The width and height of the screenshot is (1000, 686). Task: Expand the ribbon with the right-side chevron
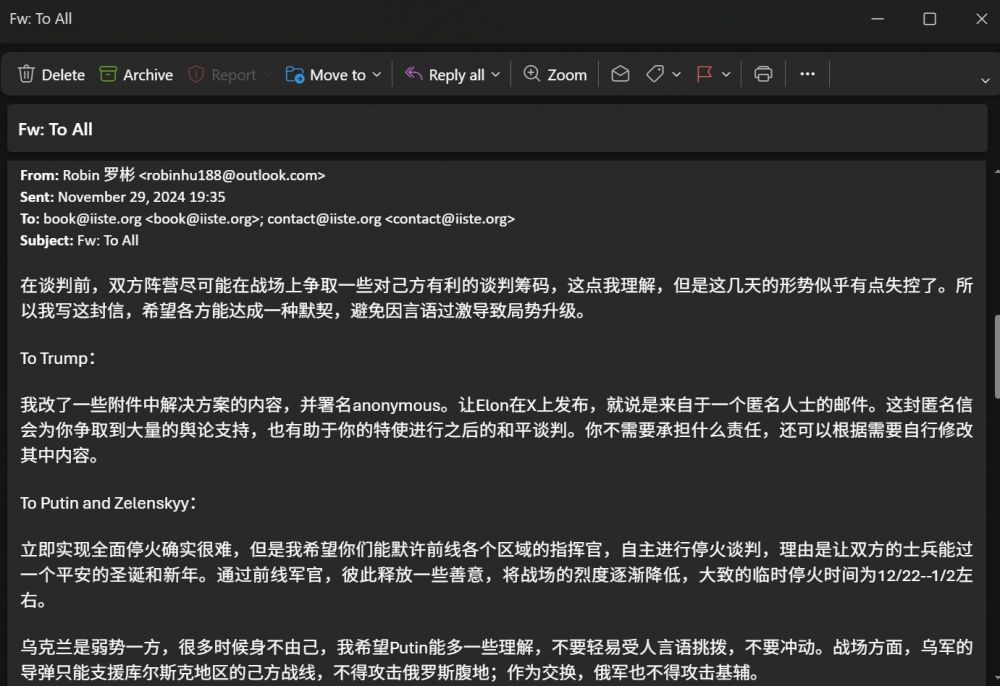[985, 79]
